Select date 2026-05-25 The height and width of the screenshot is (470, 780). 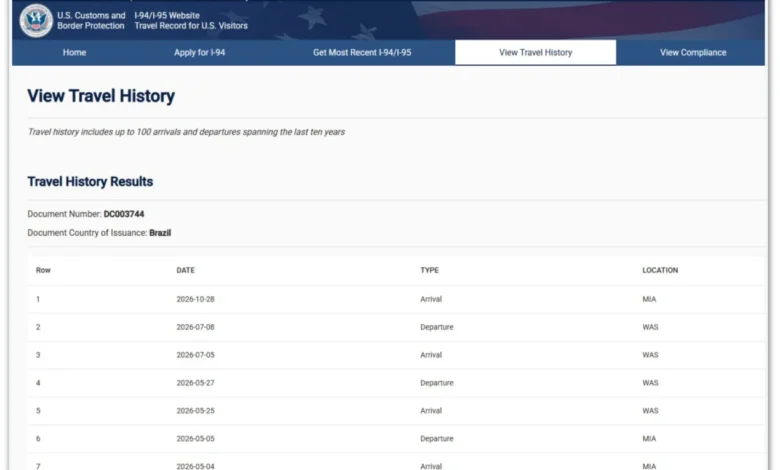click(195, 410)
